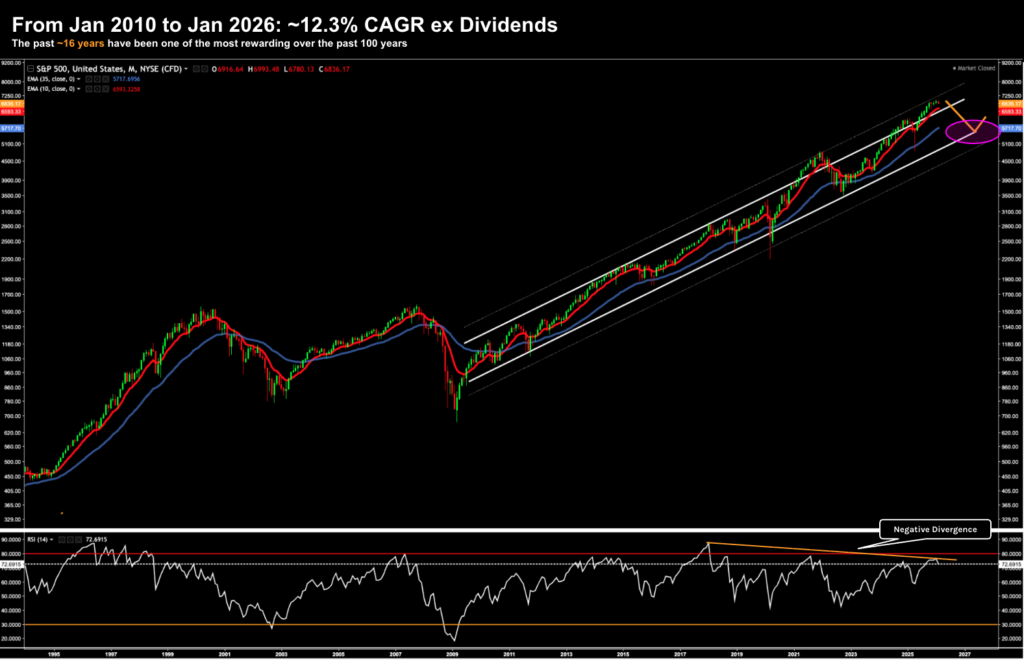The width and height of the screenshot is (1024, 660).
Task: Click the blue 5717.70 EMA price label
Action: point(1010,129)
